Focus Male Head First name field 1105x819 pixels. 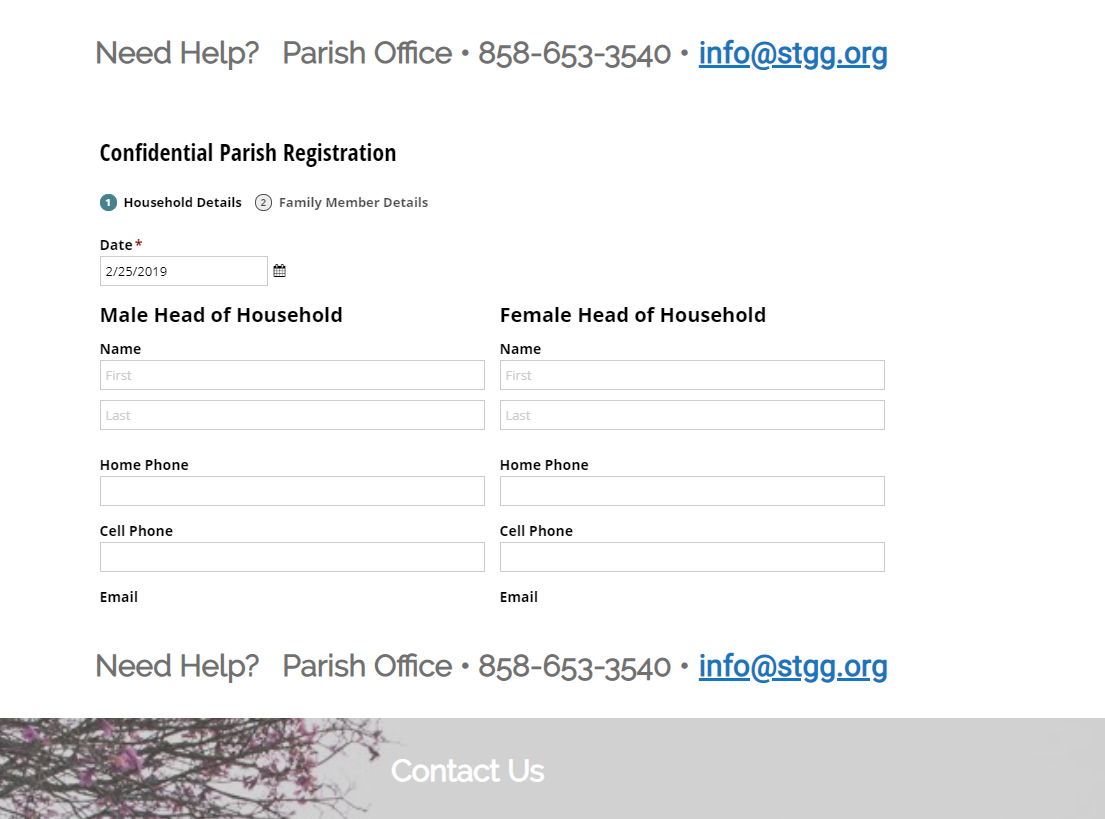pos(292,375)
